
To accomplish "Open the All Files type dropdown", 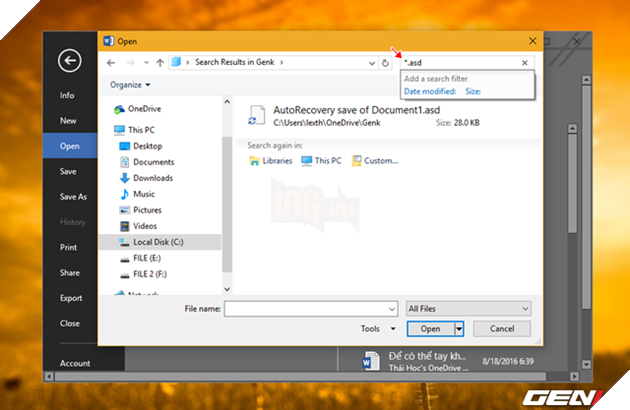I will pyautogui.click(x=468, y=309).
